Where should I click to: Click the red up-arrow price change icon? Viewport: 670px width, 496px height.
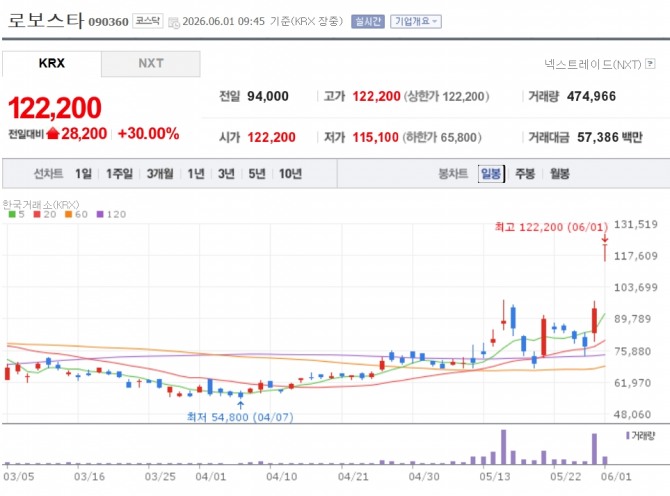tap(53, 133)
